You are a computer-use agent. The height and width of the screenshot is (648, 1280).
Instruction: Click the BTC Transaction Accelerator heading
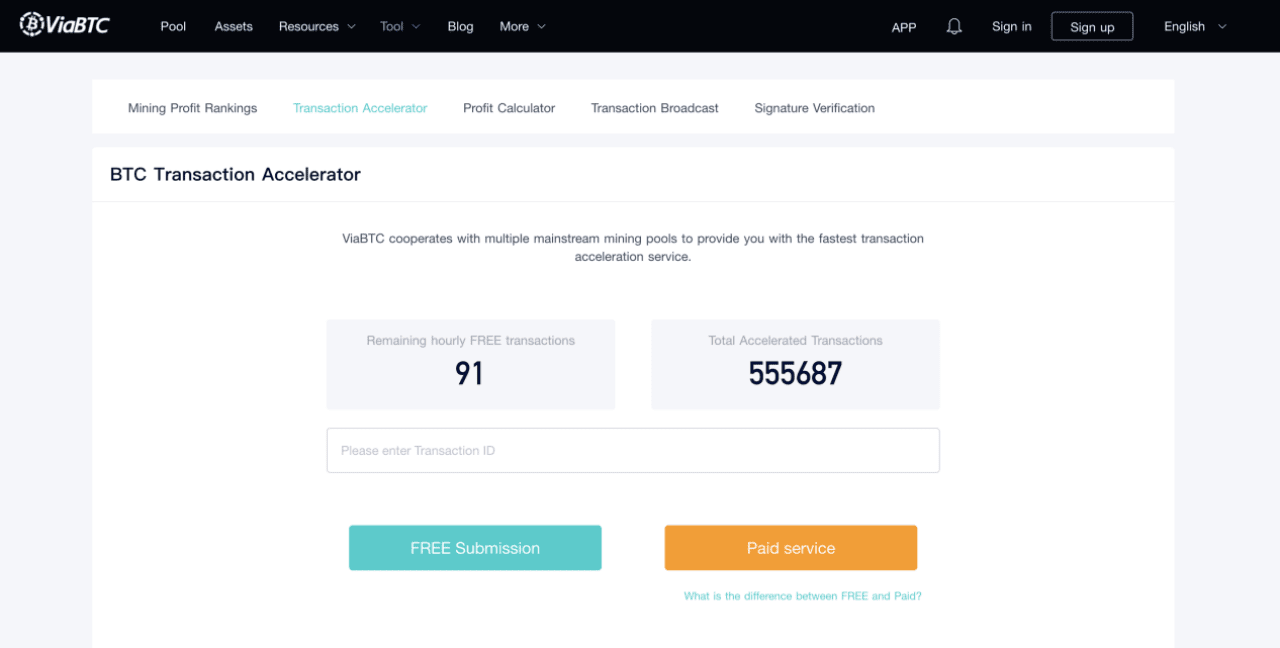coord(235,174)
